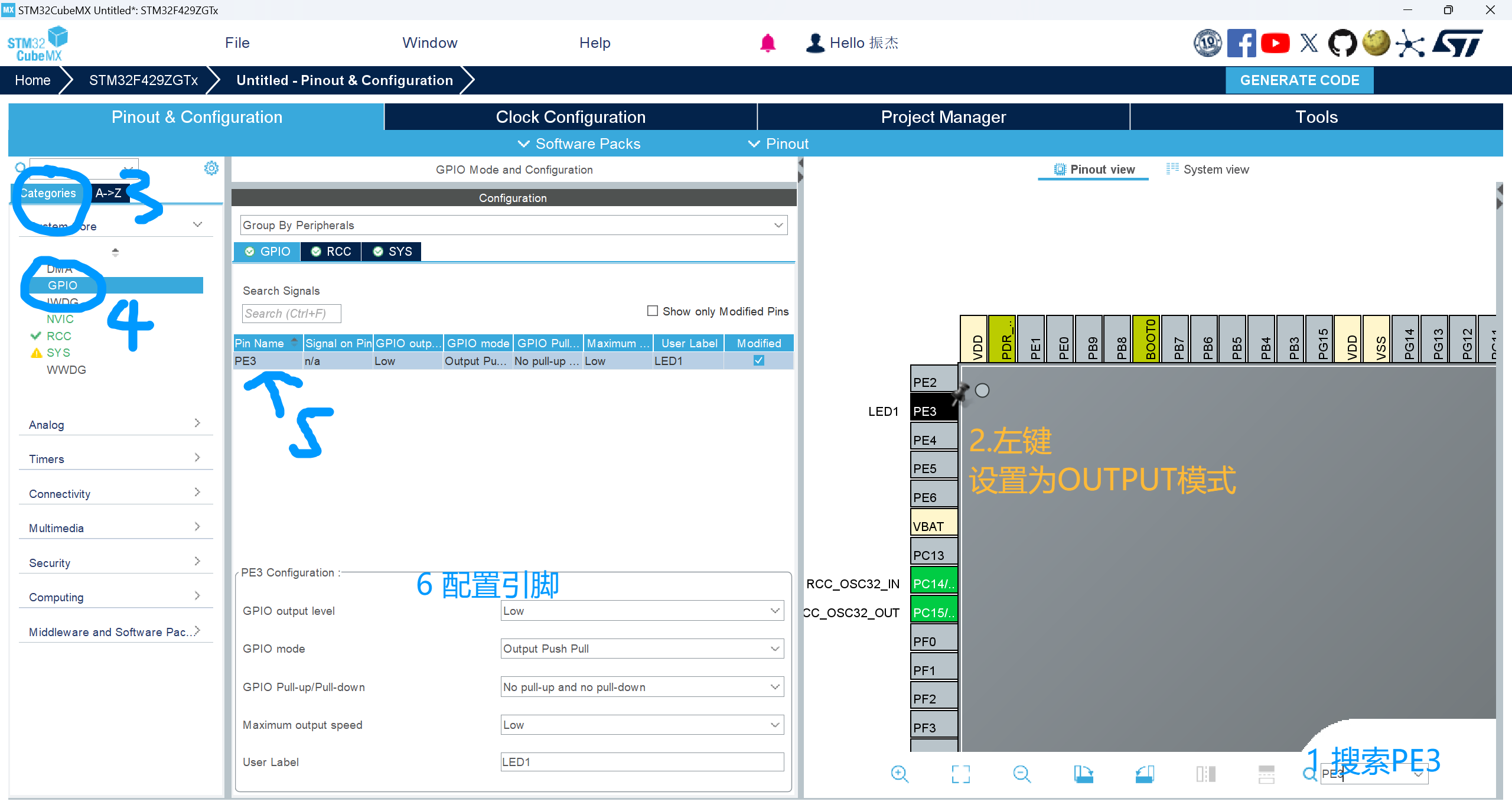Open the File menu
Image resolution: width=1512 pixels, height=808 pixels.
pyautogui.click(x=237, y=43)
